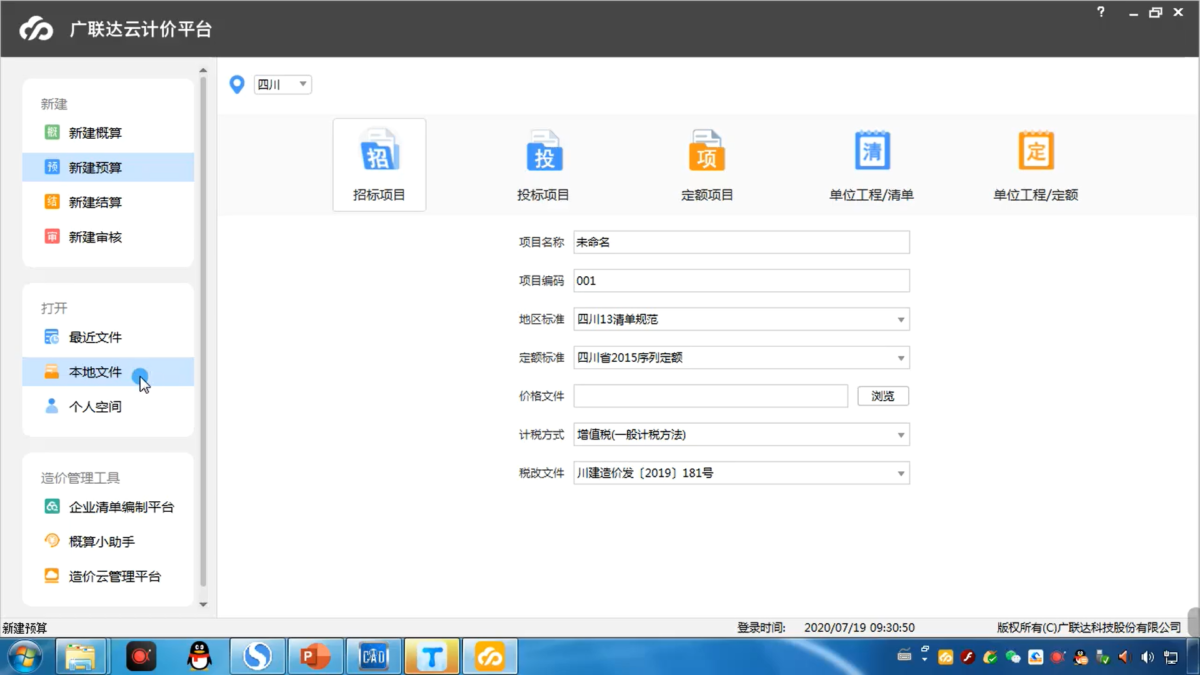Click the 本地文件 folder icon
This screenshot has width=1200, height=675.
pyautogui.click(x=52, y=372)
